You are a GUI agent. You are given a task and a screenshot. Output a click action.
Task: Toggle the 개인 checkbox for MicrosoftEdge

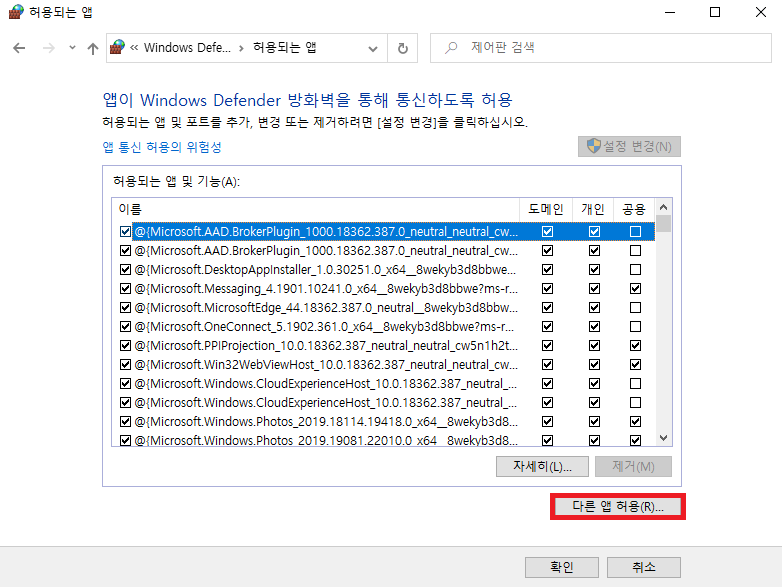[x=594, y=308]
